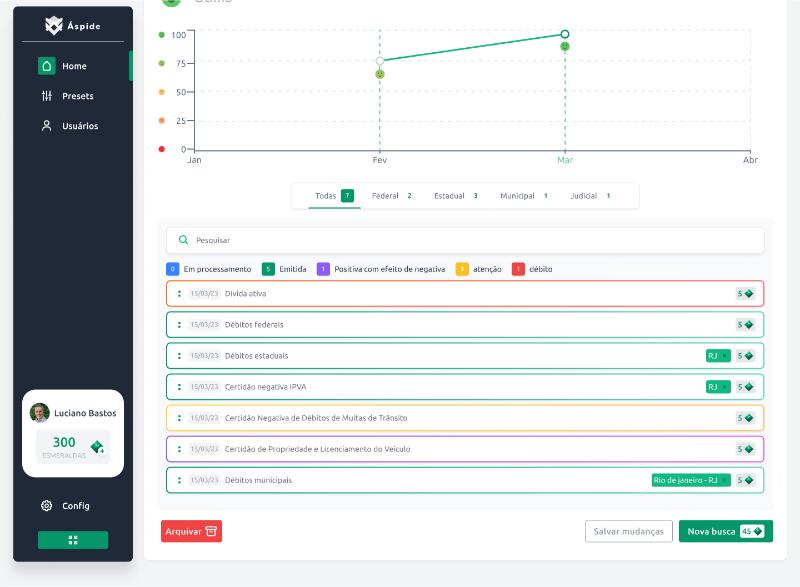
Task: Toggle Positiva com efeito de negativa filter
Action: pos(381,269)
